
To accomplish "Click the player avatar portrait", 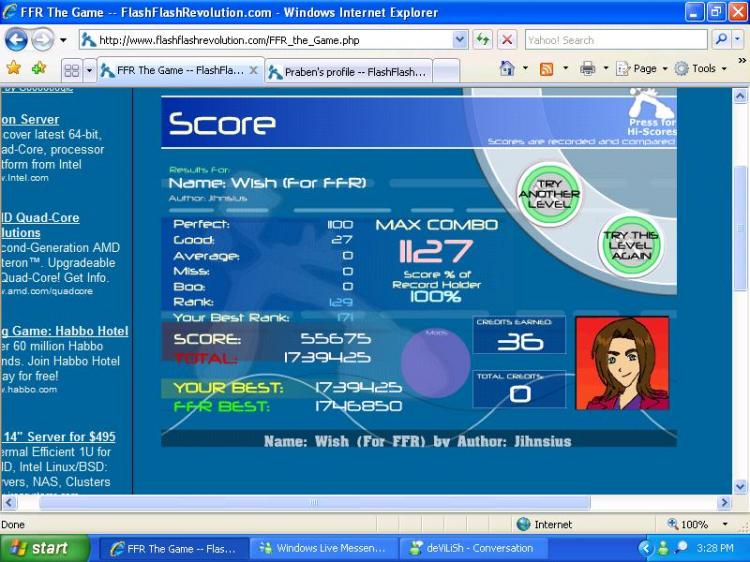I will [x=622, y=363].
